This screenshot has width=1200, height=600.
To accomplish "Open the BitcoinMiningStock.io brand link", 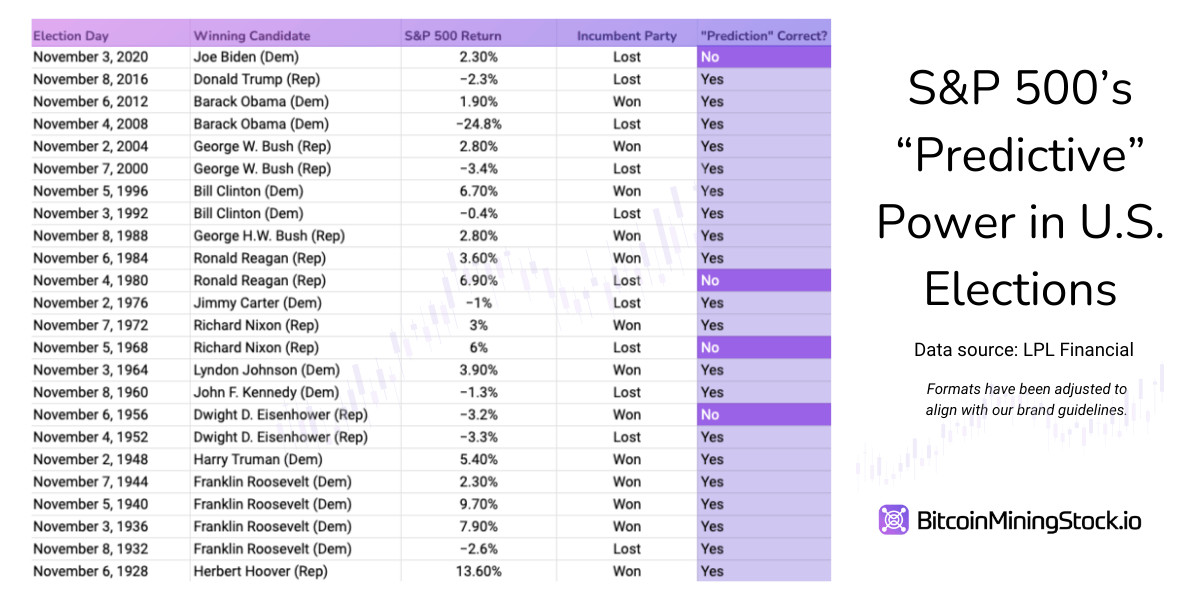I will pos(1028,521).
